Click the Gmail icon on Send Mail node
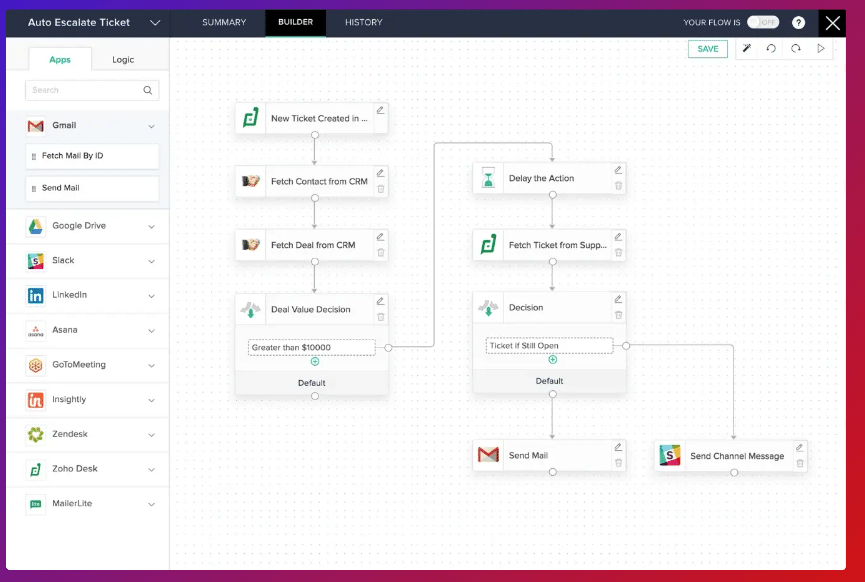 point(489,455)
